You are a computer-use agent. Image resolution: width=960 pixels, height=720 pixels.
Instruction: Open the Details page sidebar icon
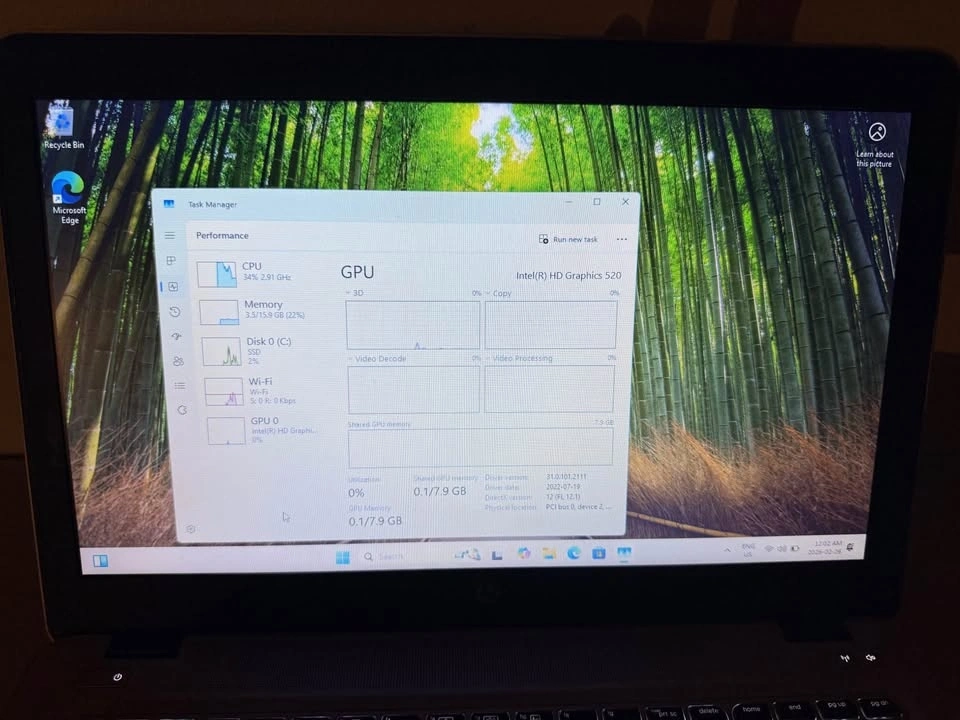click(180, 385)
